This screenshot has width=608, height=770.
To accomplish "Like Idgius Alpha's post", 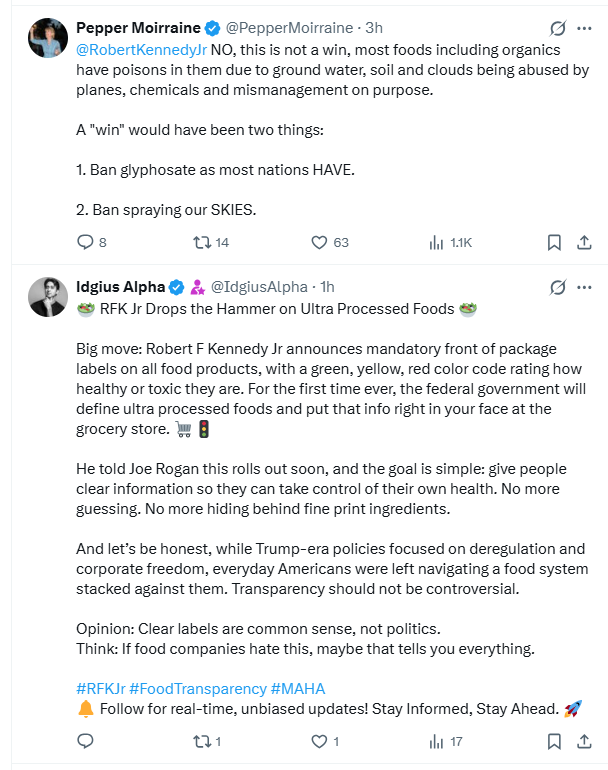I will 319,741.
